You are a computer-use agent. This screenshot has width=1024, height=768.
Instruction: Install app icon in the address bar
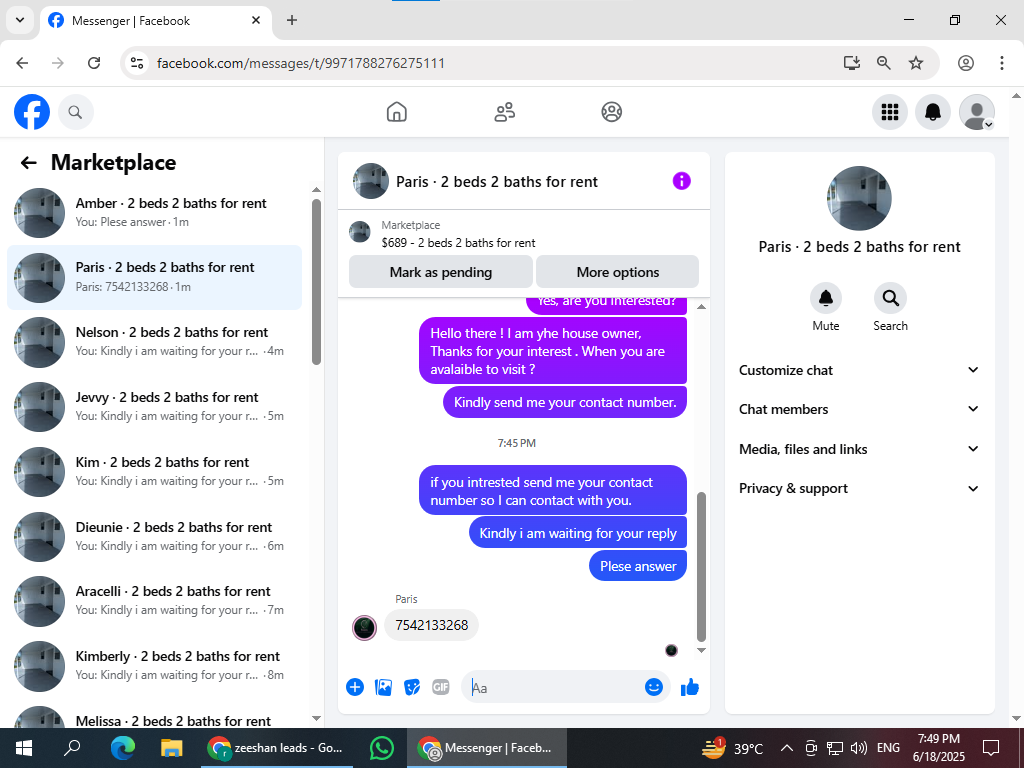[x=852, y=63]
